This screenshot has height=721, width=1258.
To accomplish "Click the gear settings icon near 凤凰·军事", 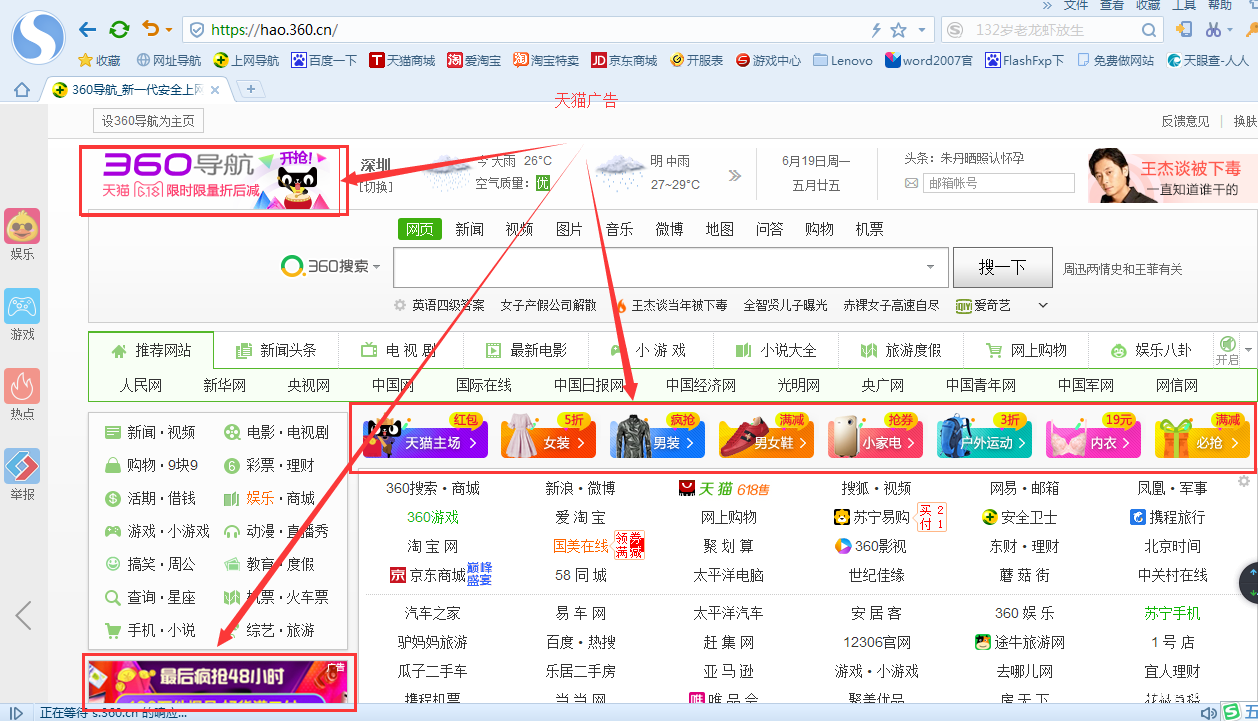I will pos(1244,481).
